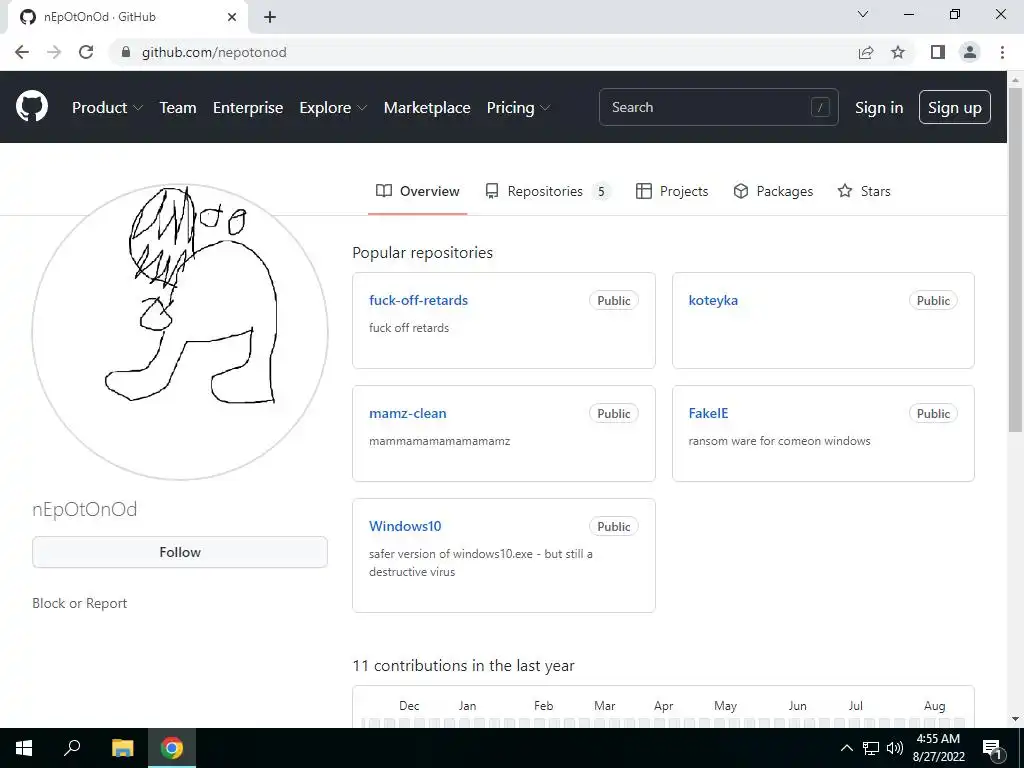Viewport: 1024px width, 768px height.
Task: Click the 'Popular repositories' heading
Action: click(x=423, y=253)
